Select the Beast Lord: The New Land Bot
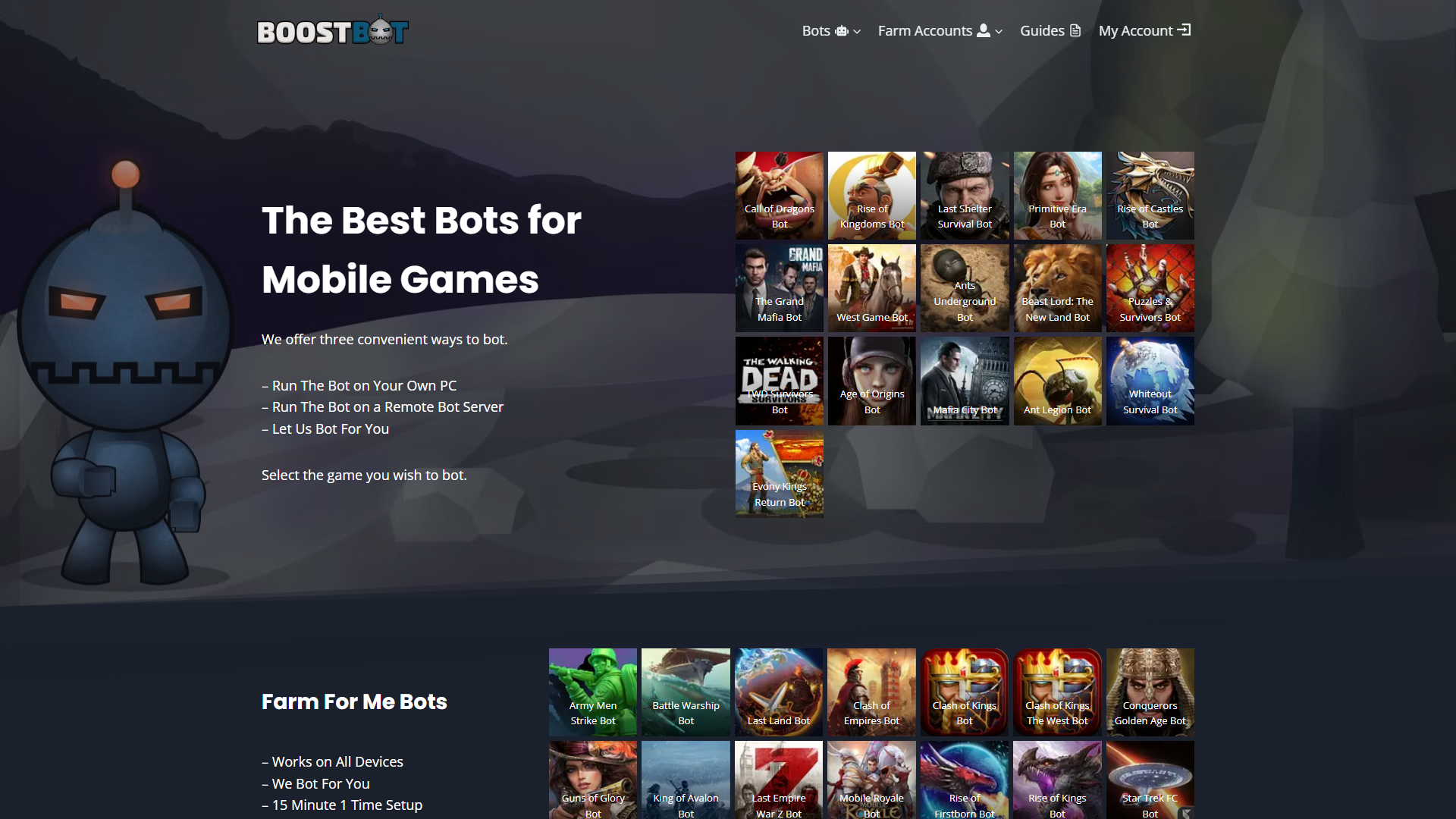The image size is (1456, 819). click(1057, 288)
